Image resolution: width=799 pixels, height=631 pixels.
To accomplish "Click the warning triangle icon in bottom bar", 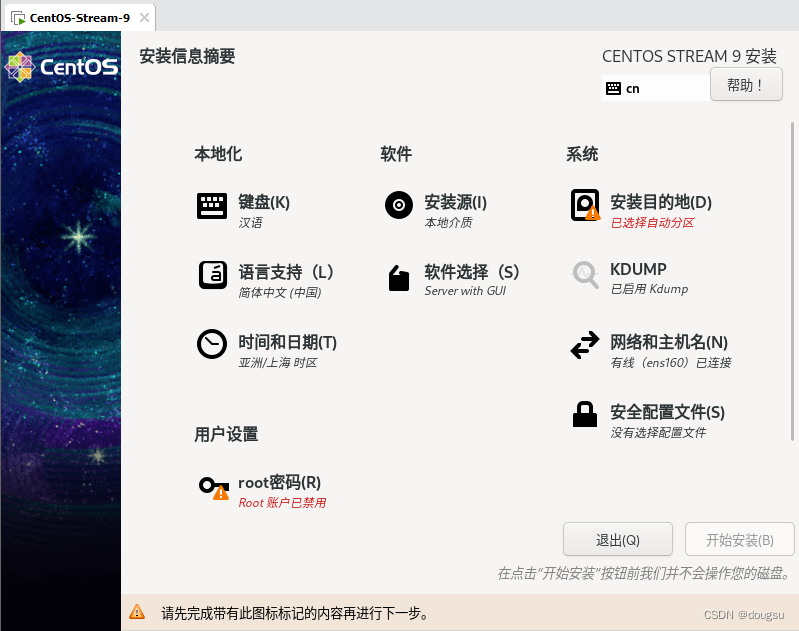I will [137, 612].
